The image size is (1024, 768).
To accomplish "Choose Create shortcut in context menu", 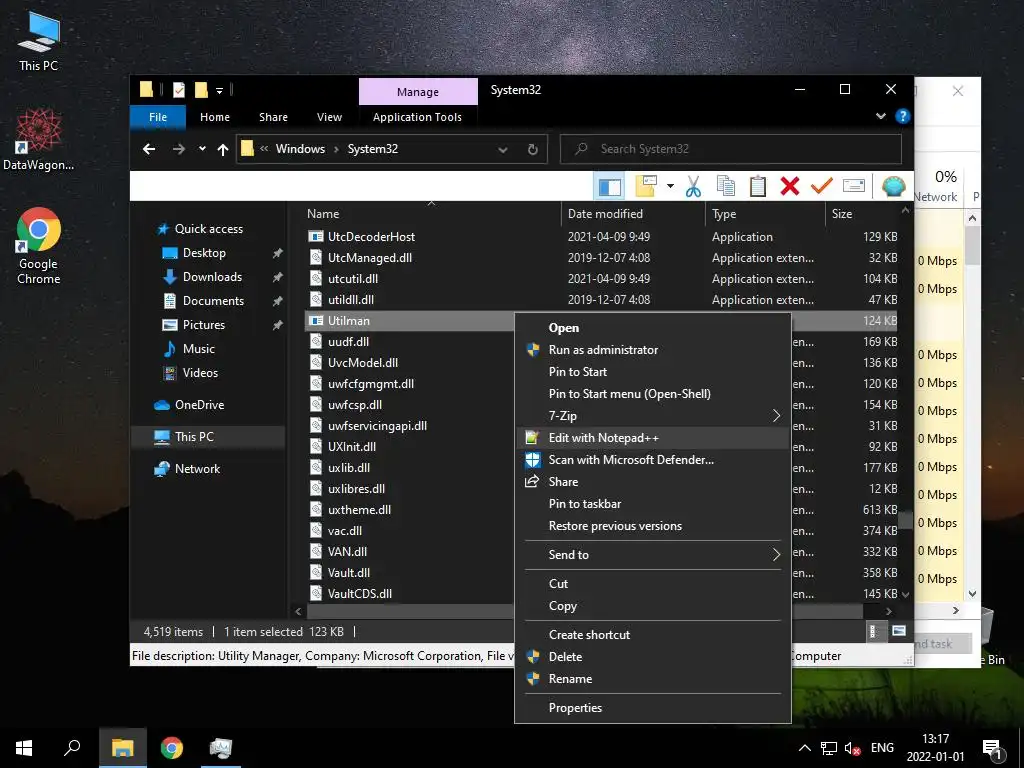I will pos(653,635).
